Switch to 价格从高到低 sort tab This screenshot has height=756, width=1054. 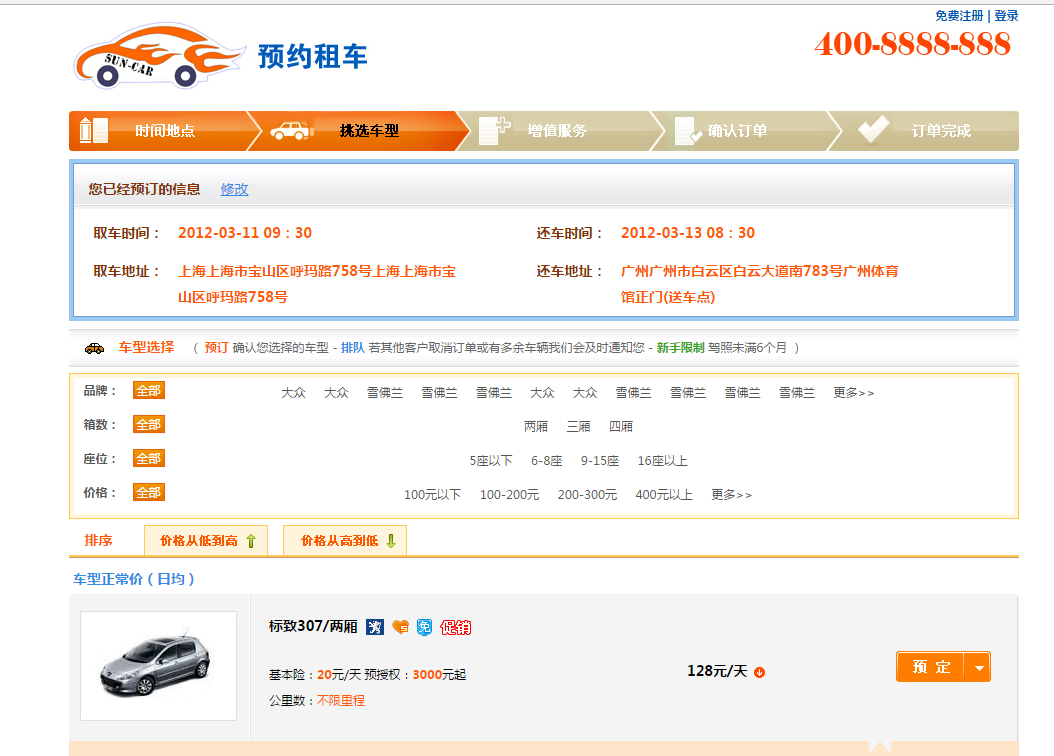pyautogui.click(x=344, y=539)
